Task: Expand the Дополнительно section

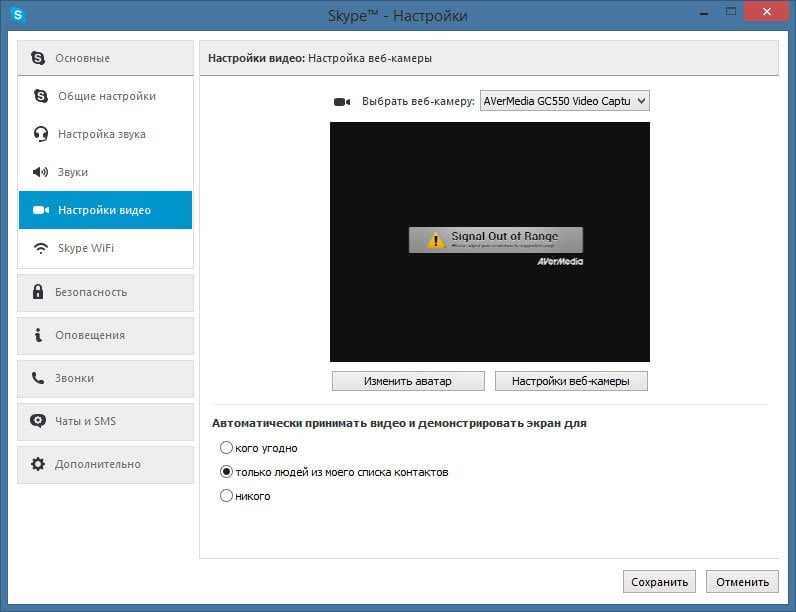Action: click(x=106, y=464)
